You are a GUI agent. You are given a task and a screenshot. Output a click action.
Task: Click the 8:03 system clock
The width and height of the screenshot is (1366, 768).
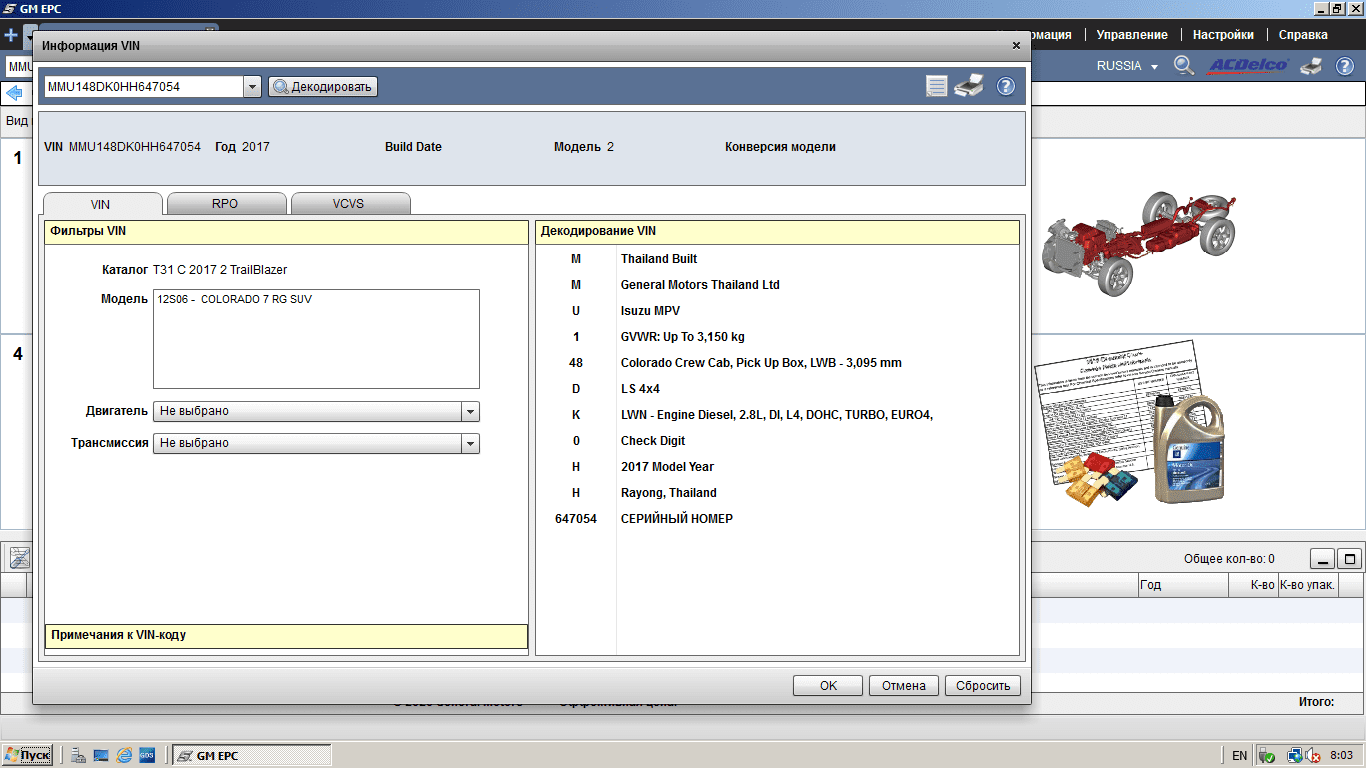coord(1341,756)
